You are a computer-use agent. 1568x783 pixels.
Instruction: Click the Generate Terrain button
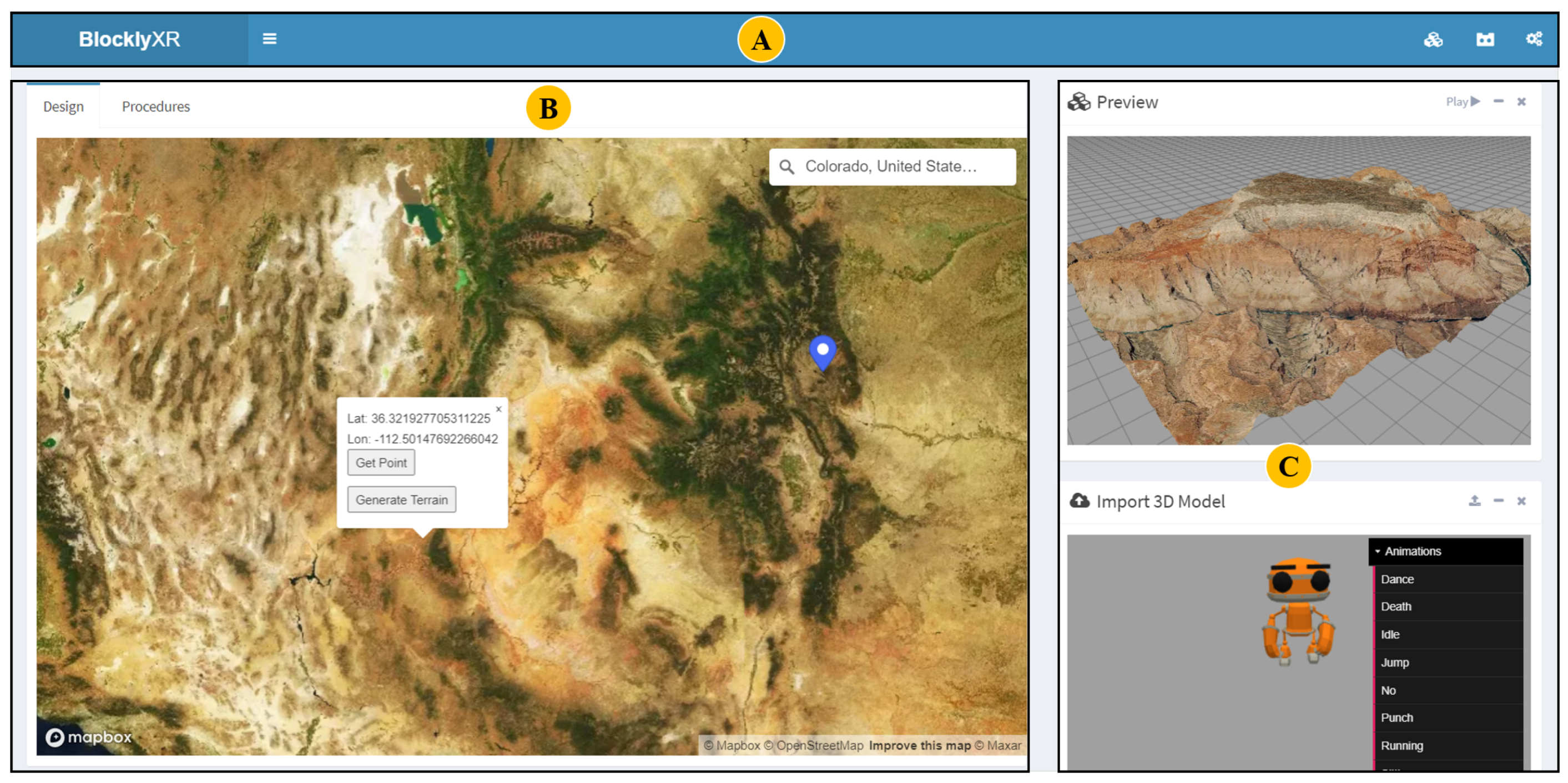401,499
